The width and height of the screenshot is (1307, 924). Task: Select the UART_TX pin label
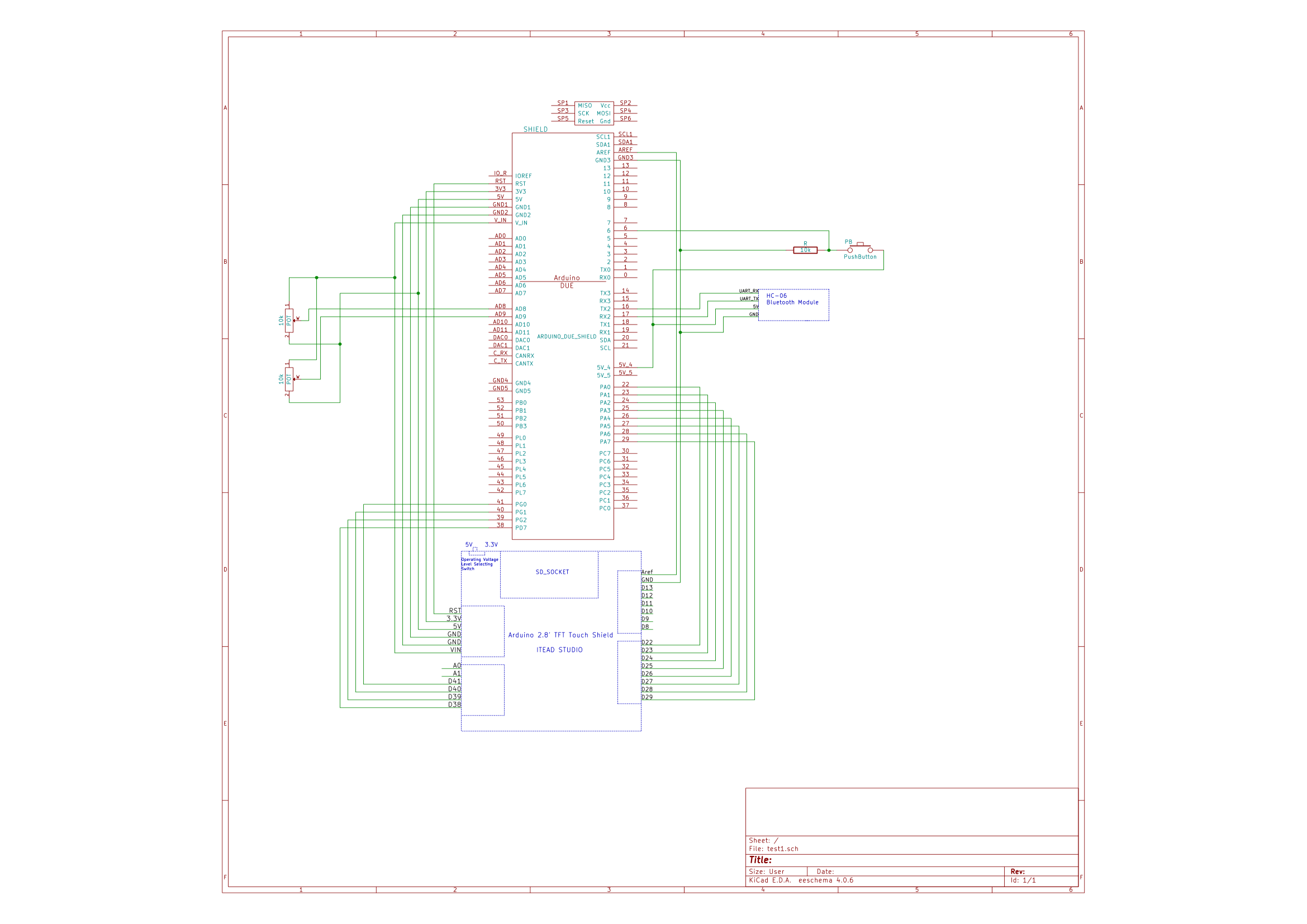pos(749,299)
